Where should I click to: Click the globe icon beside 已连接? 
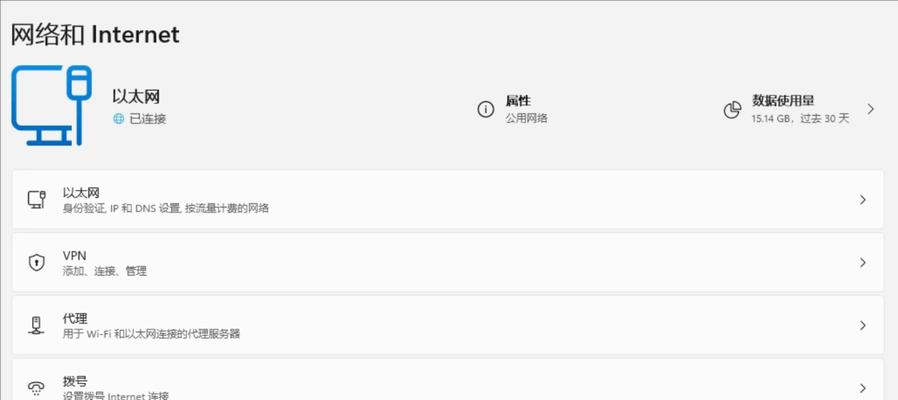pyautogui.click(x=119, y=119)
